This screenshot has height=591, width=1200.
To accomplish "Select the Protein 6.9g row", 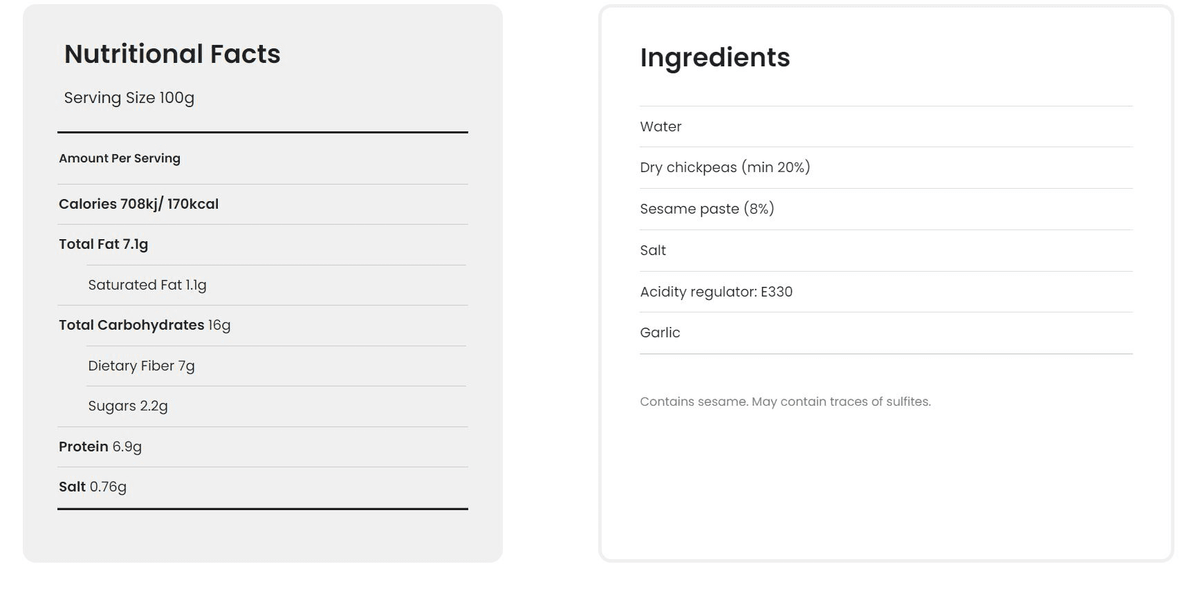I will click(x=262, y=447).
